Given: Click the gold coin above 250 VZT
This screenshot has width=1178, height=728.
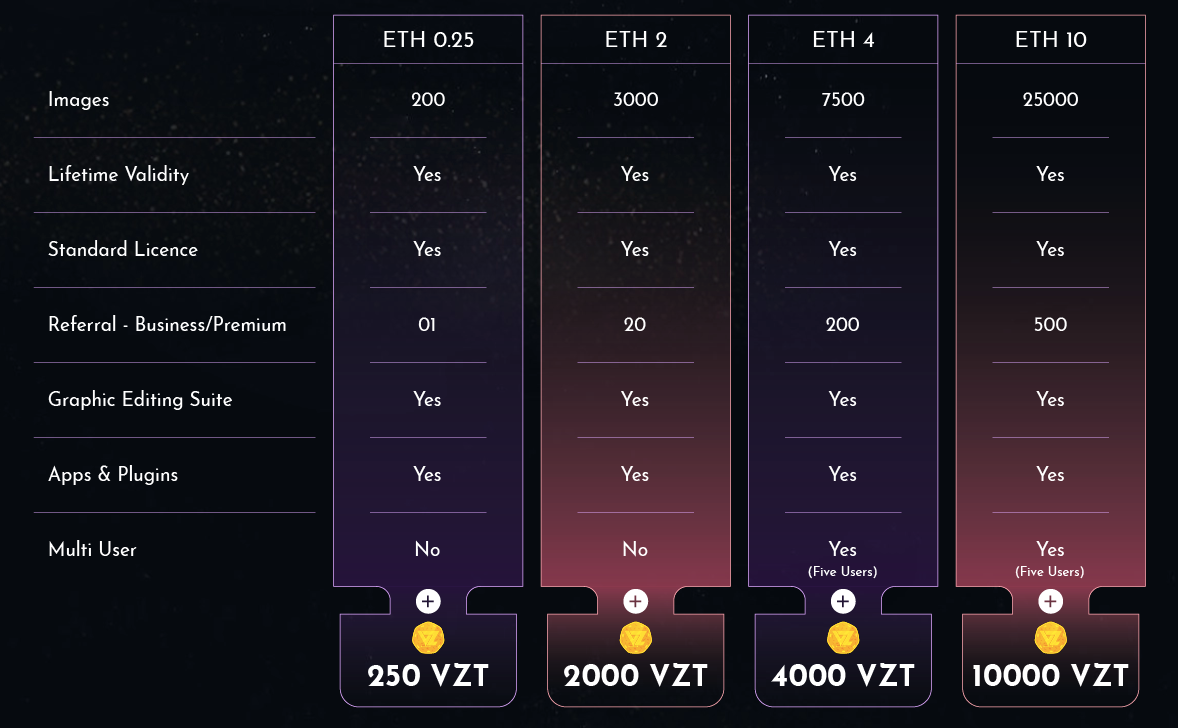Looking at the screenshot, I should [x=428, y=638].
